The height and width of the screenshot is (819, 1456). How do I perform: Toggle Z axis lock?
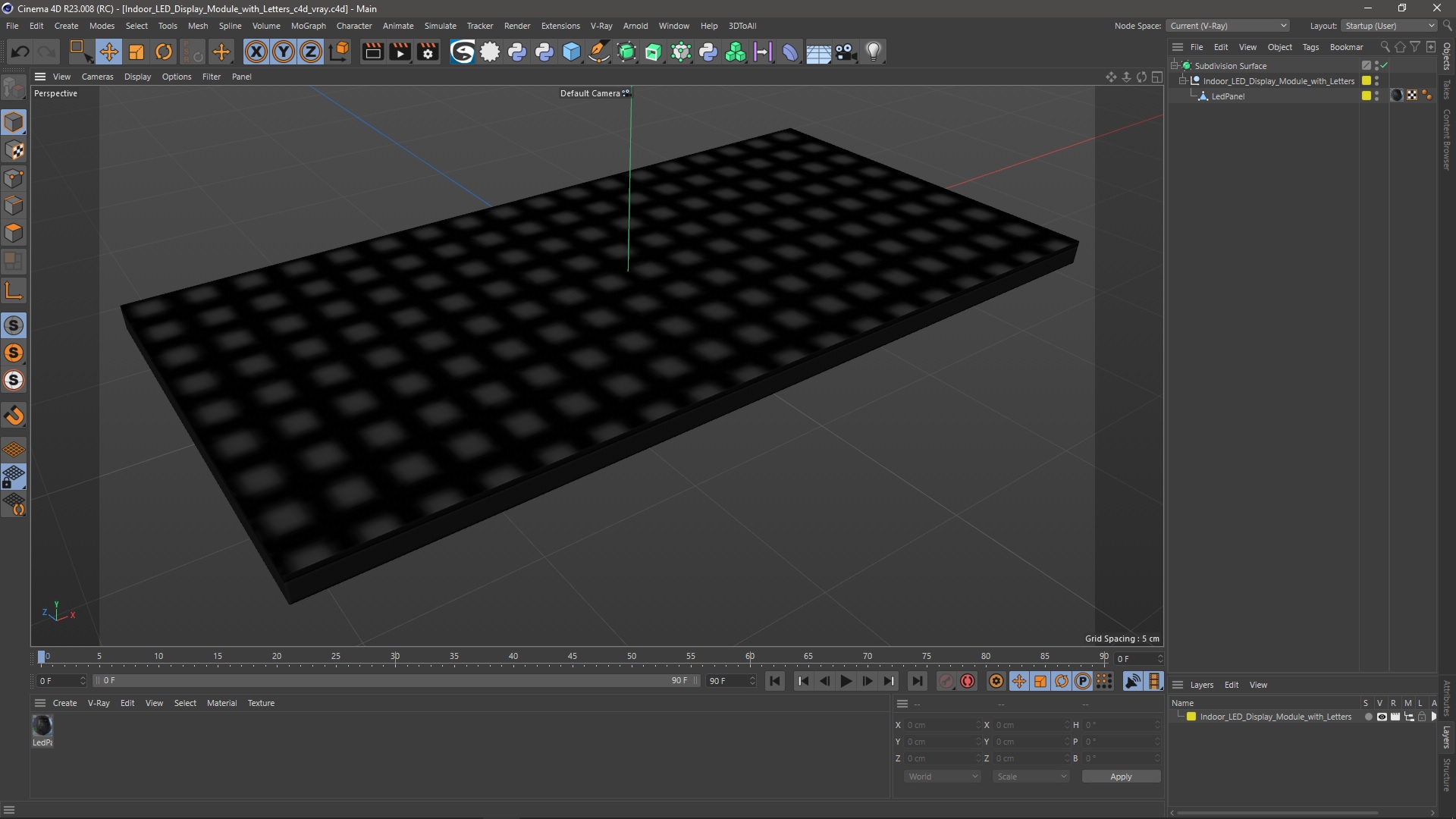click(x=311, y=52)
